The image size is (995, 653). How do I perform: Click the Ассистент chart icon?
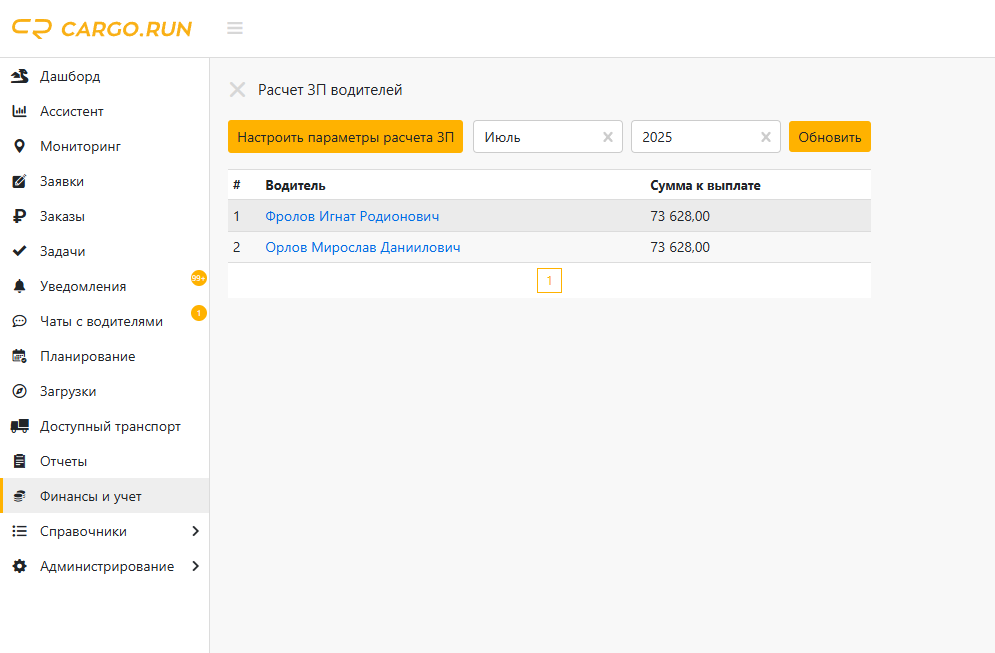pyautogui.click(x=19, y=111)
